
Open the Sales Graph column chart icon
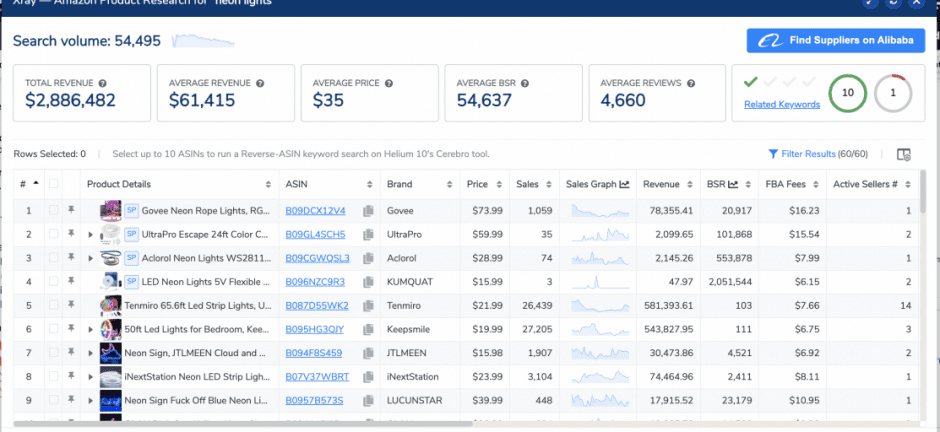[624, 185]
